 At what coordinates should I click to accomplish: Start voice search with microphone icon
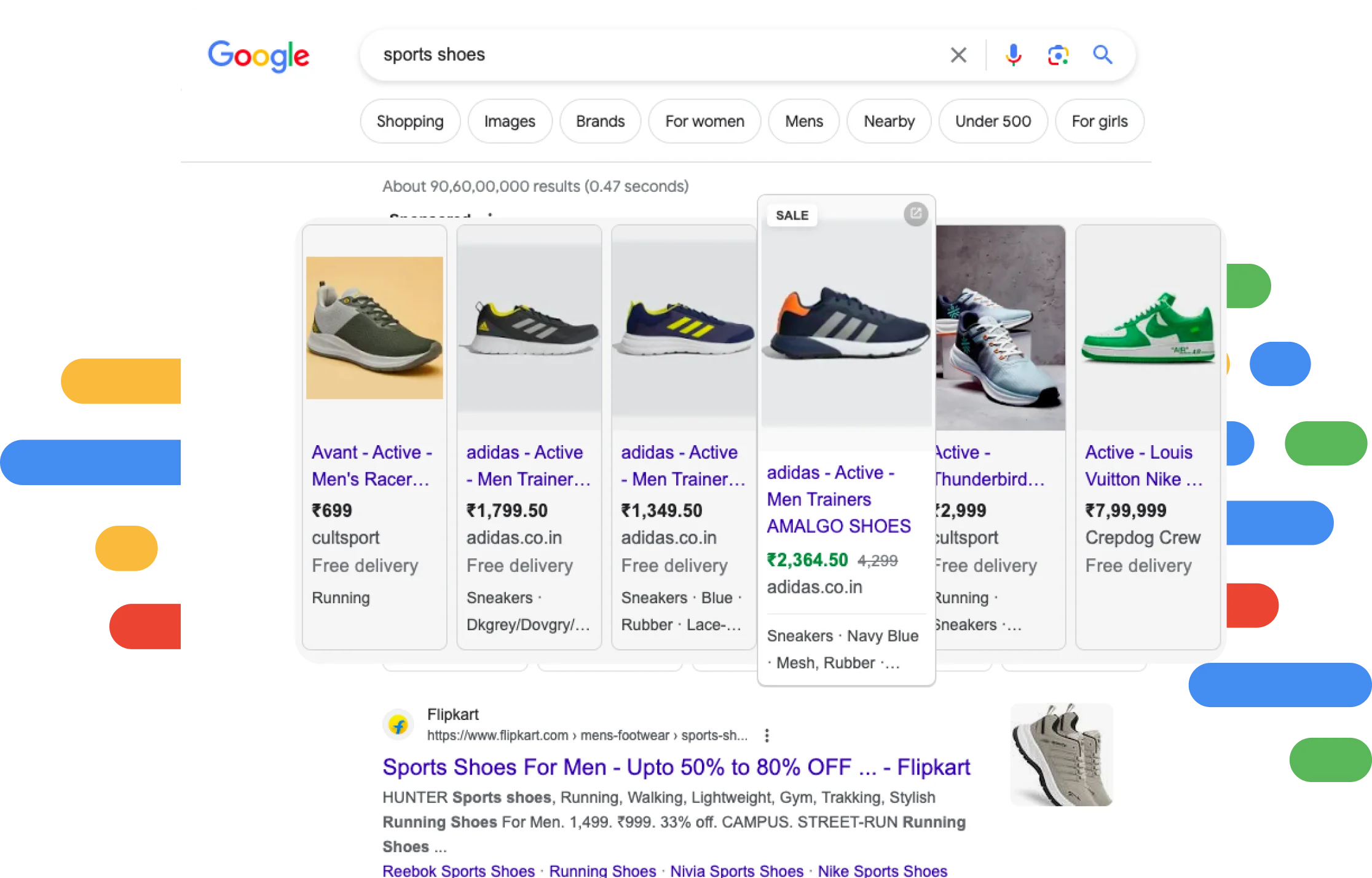(1013, 55)
